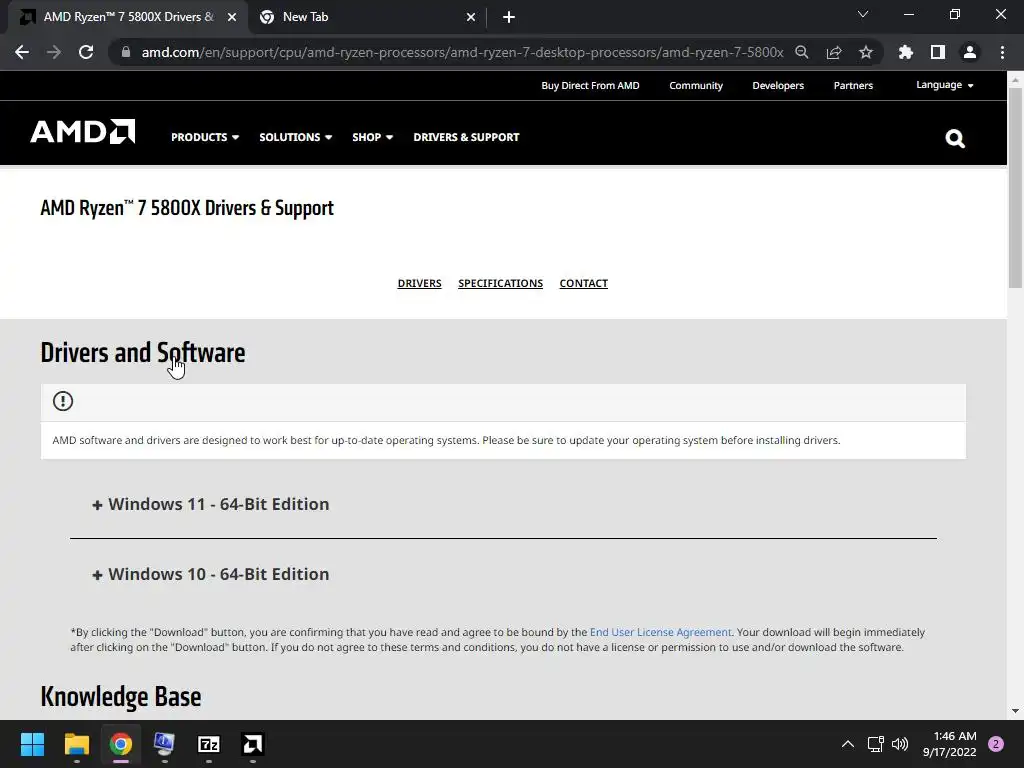
Task: Click the volume speaker tray icon
Action: click(900, 744)
